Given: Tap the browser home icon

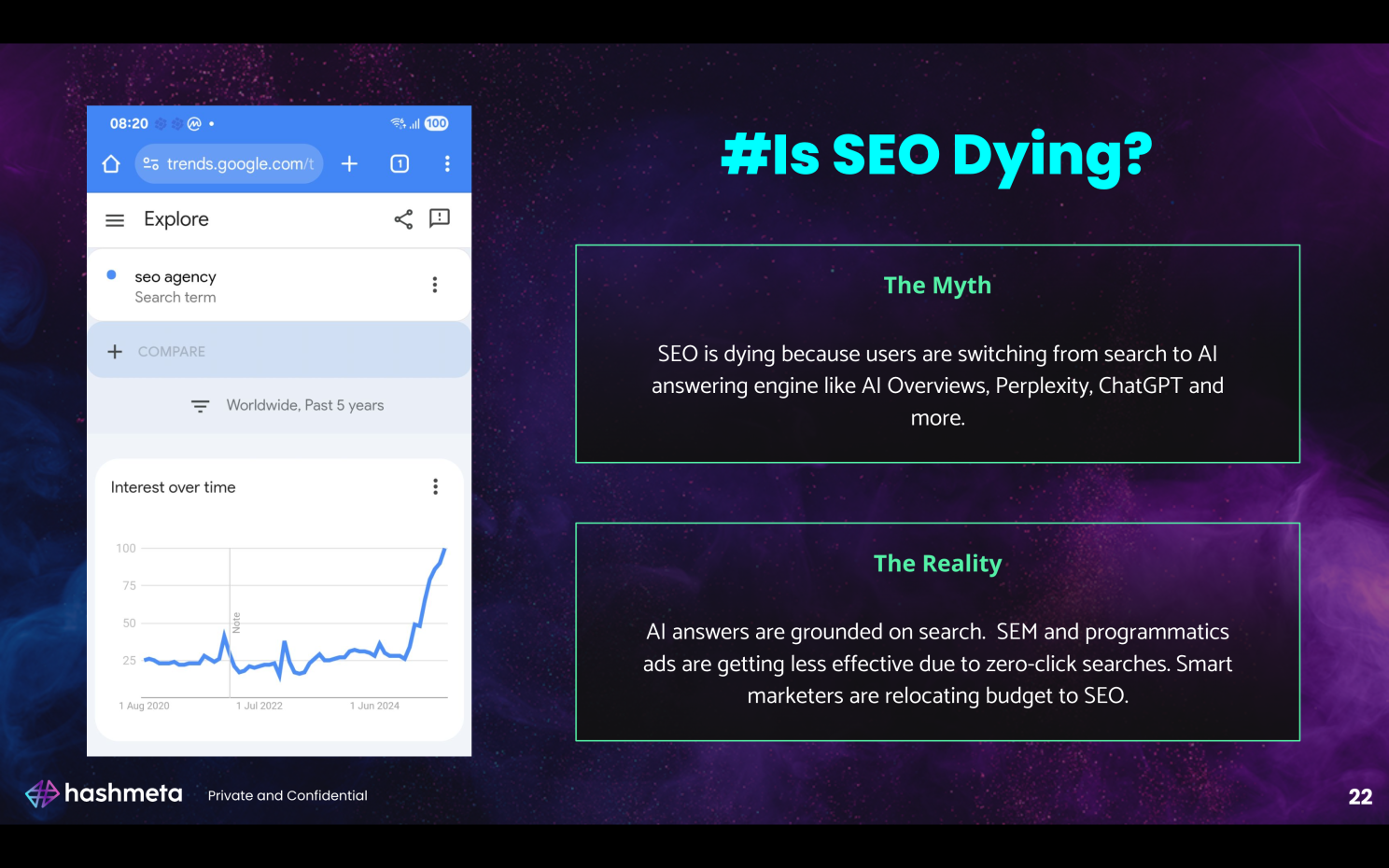Looking at the screenshot, I should click(x=111, y=164).
